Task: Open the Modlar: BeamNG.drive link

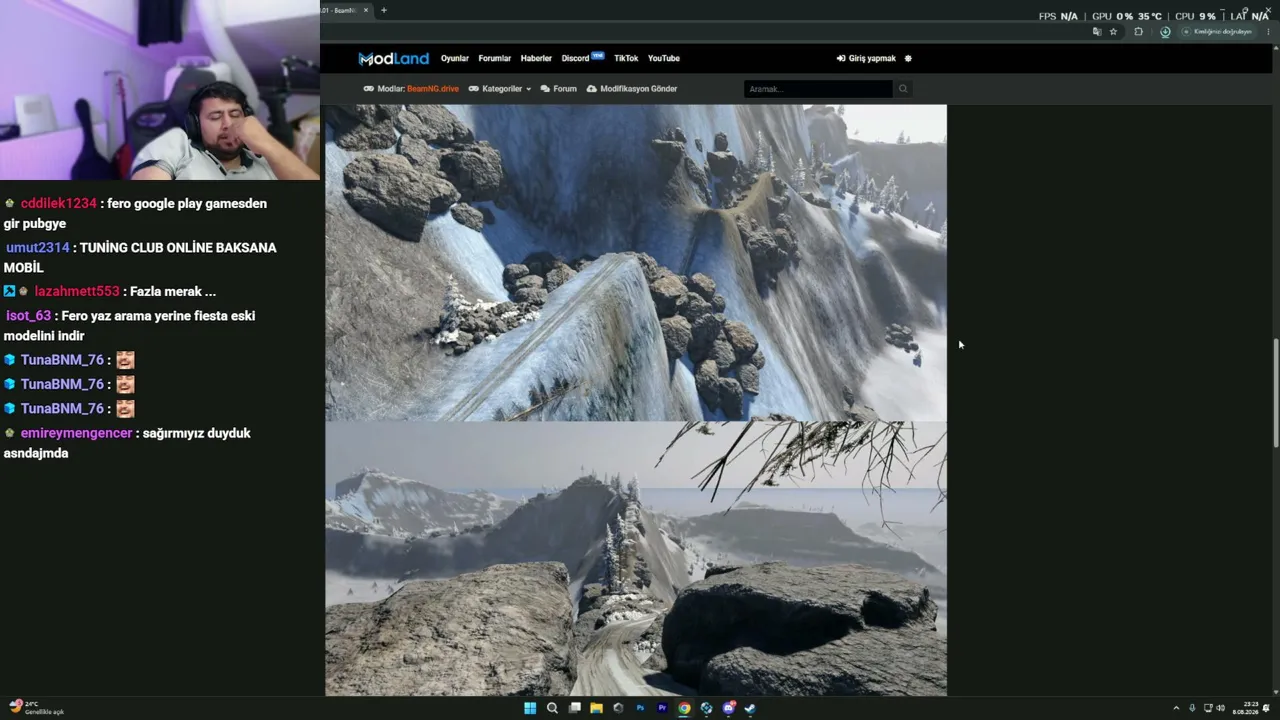Action: (411, 89)
